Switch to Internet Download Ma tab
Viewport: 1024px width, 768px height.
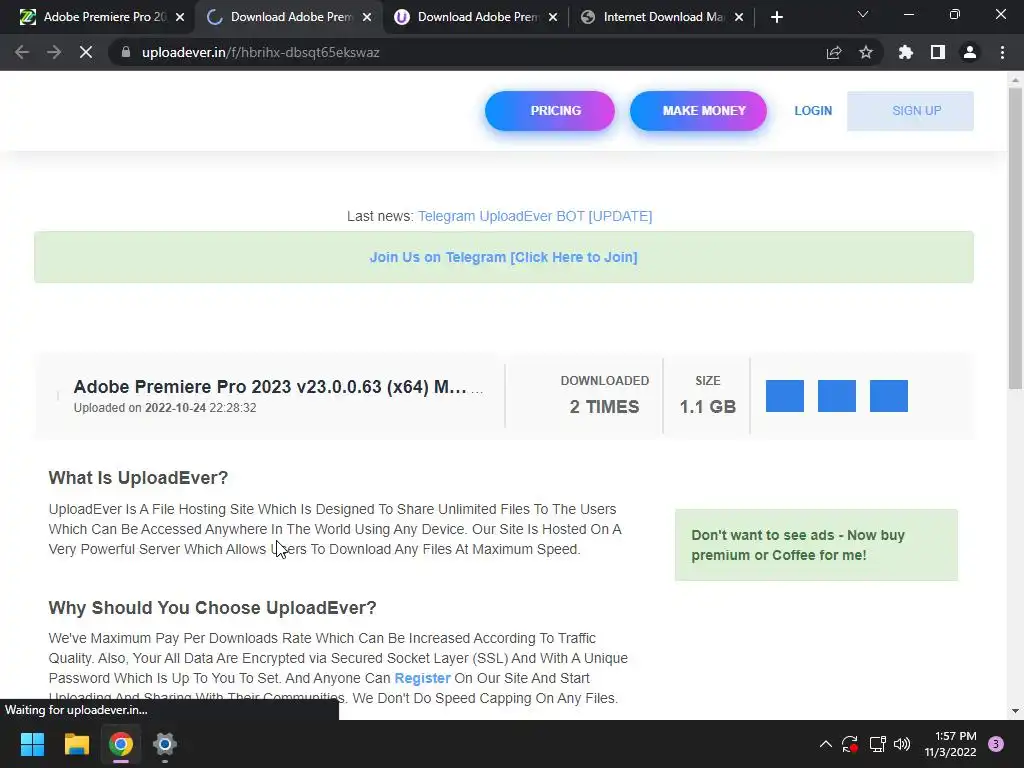point(661,17)
